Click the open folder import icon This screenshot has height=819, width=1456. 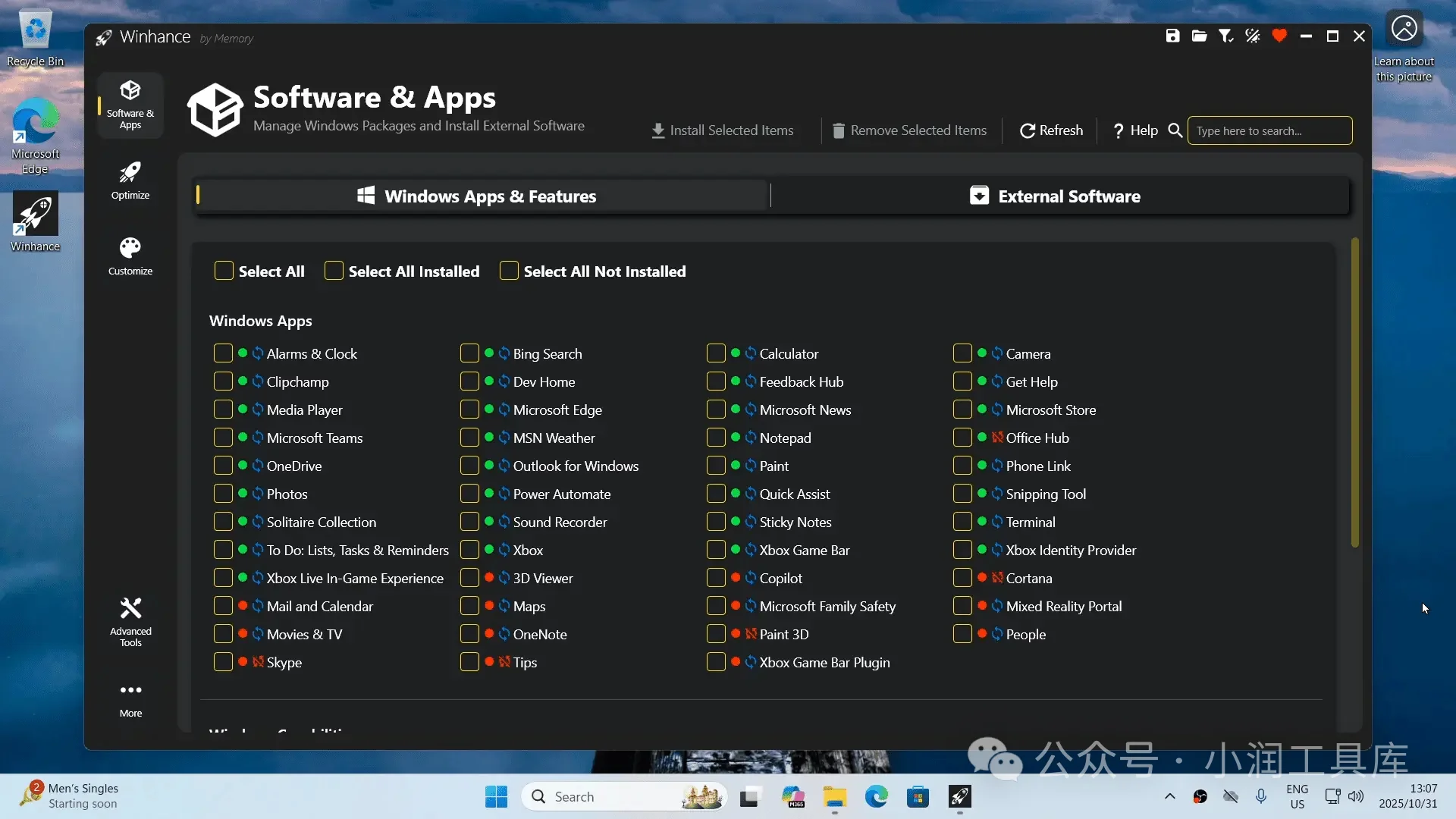(x=1199, y=36)
